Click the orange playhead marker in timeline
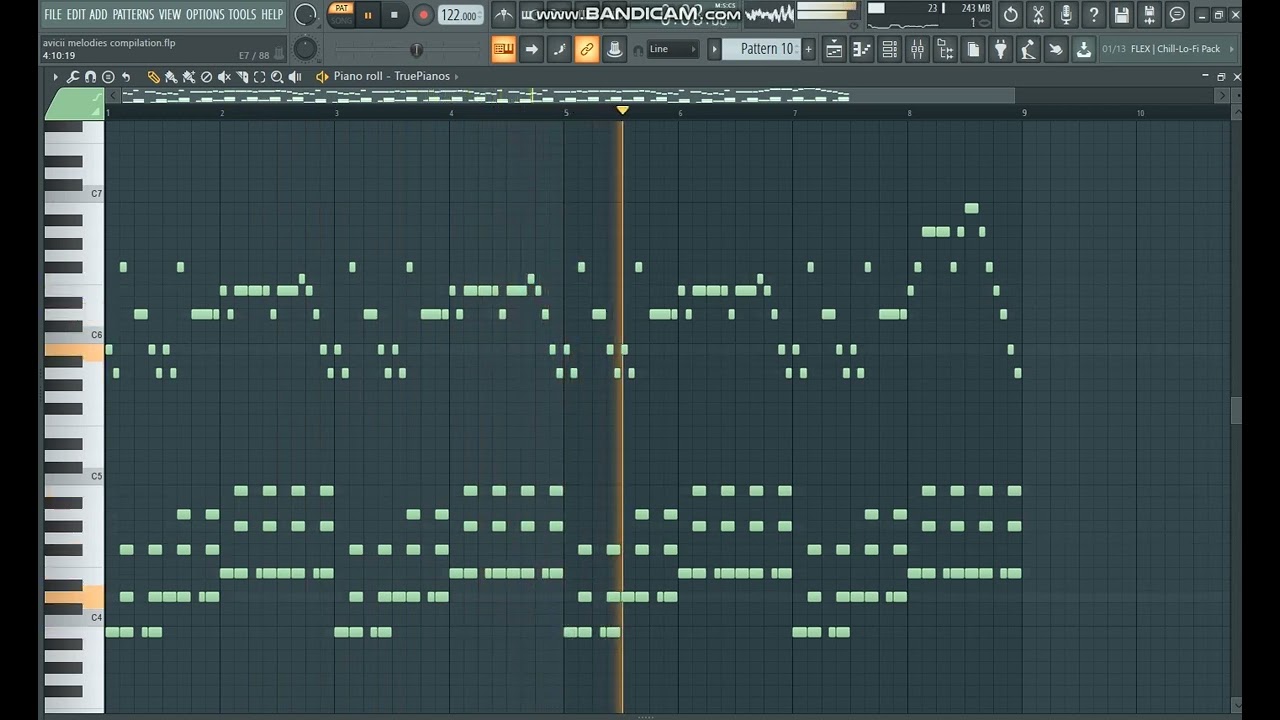 (622, 111)
